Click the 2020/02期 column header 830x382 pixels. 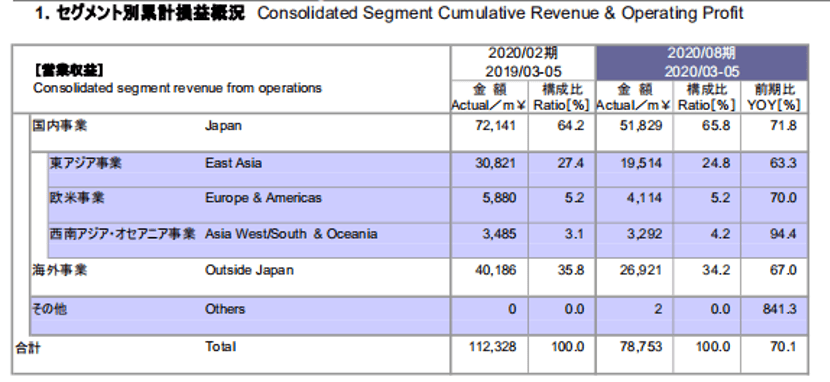tap(523, 53)
